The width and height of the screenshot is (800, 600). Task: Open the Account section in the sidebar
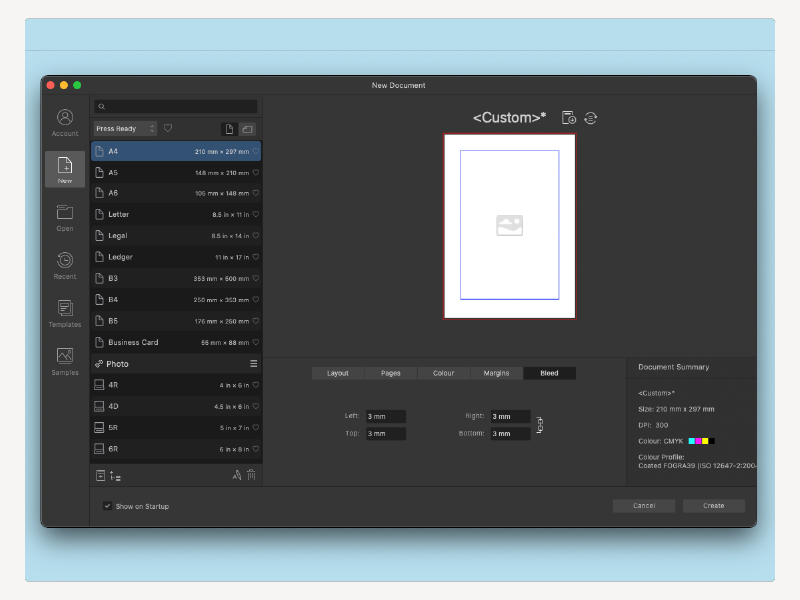(x=64, y=117)
